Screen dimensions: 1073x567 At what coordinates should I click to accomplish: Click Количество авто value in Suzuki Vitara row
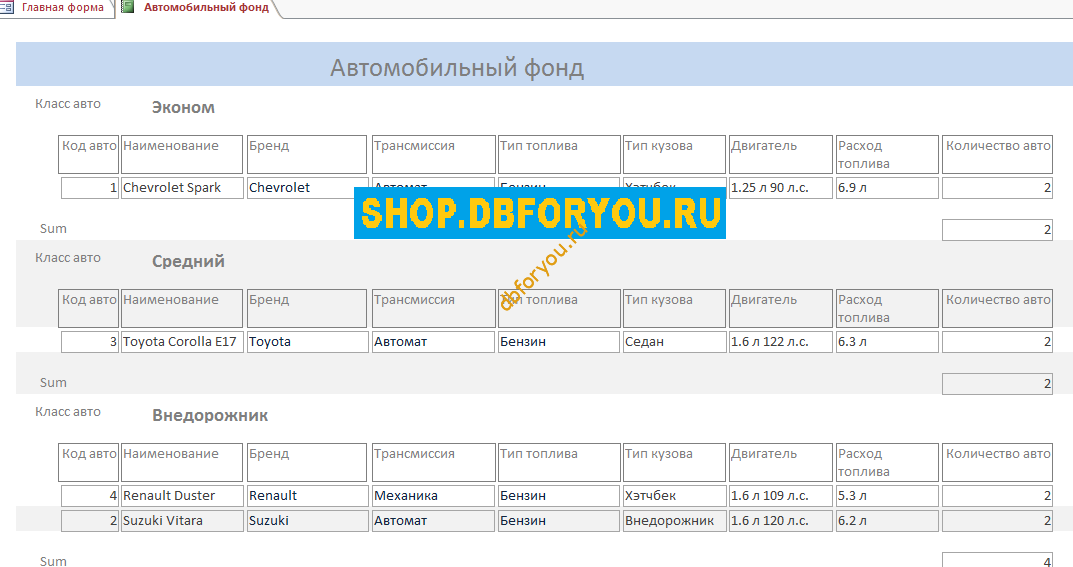997,521
